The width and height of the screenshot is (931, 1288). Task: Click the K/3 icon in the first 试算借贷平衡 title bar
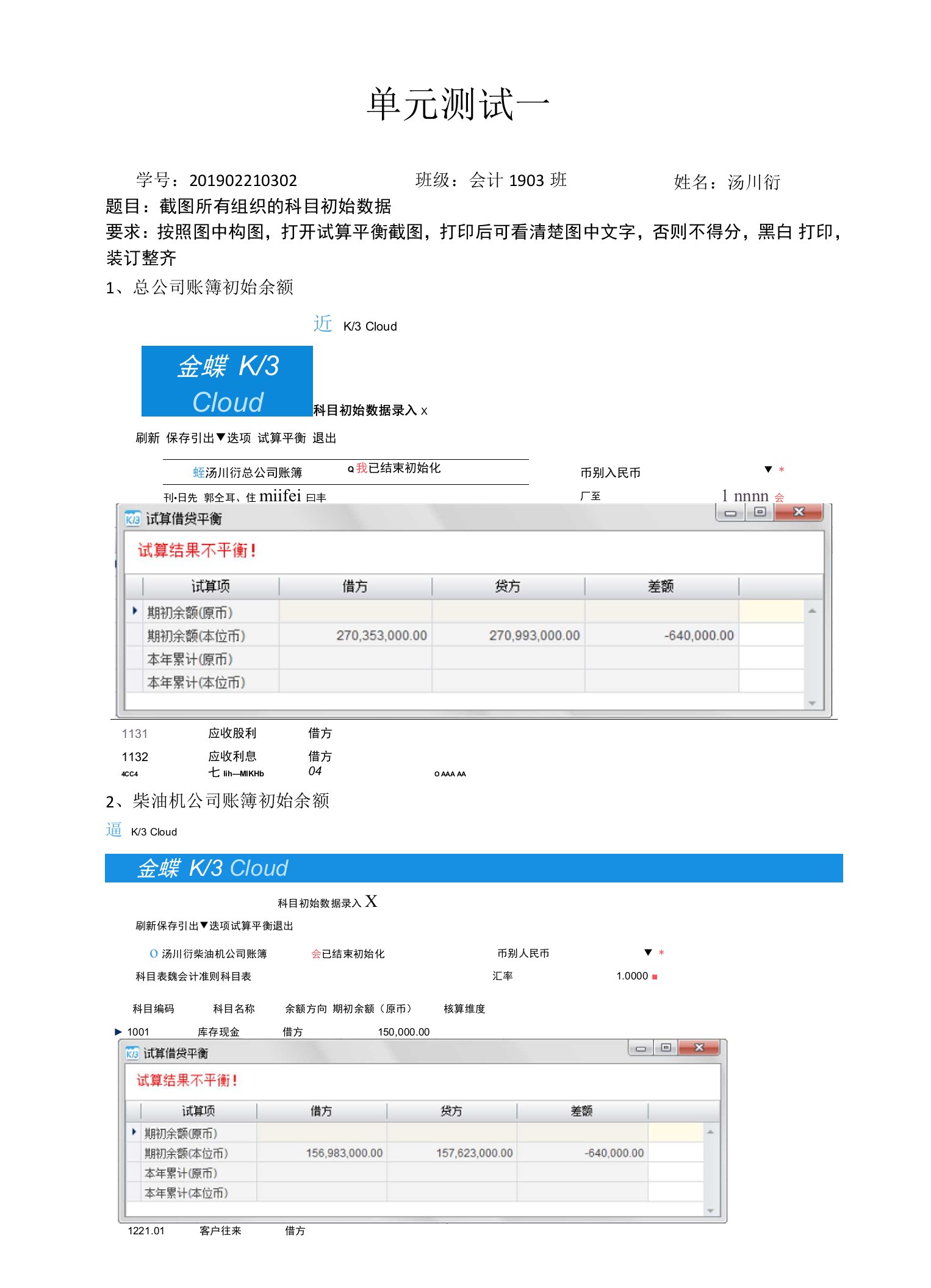click(x=132, y=519)
